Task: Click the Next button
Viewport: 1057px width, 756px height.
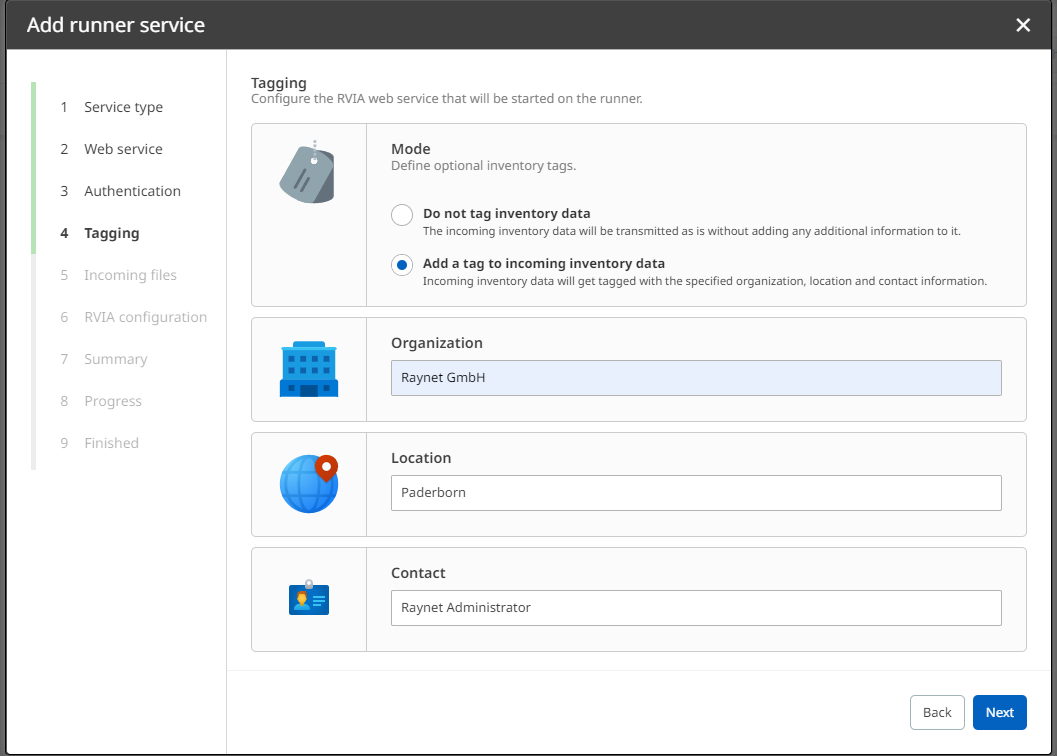Action: (x=999, y=712)
